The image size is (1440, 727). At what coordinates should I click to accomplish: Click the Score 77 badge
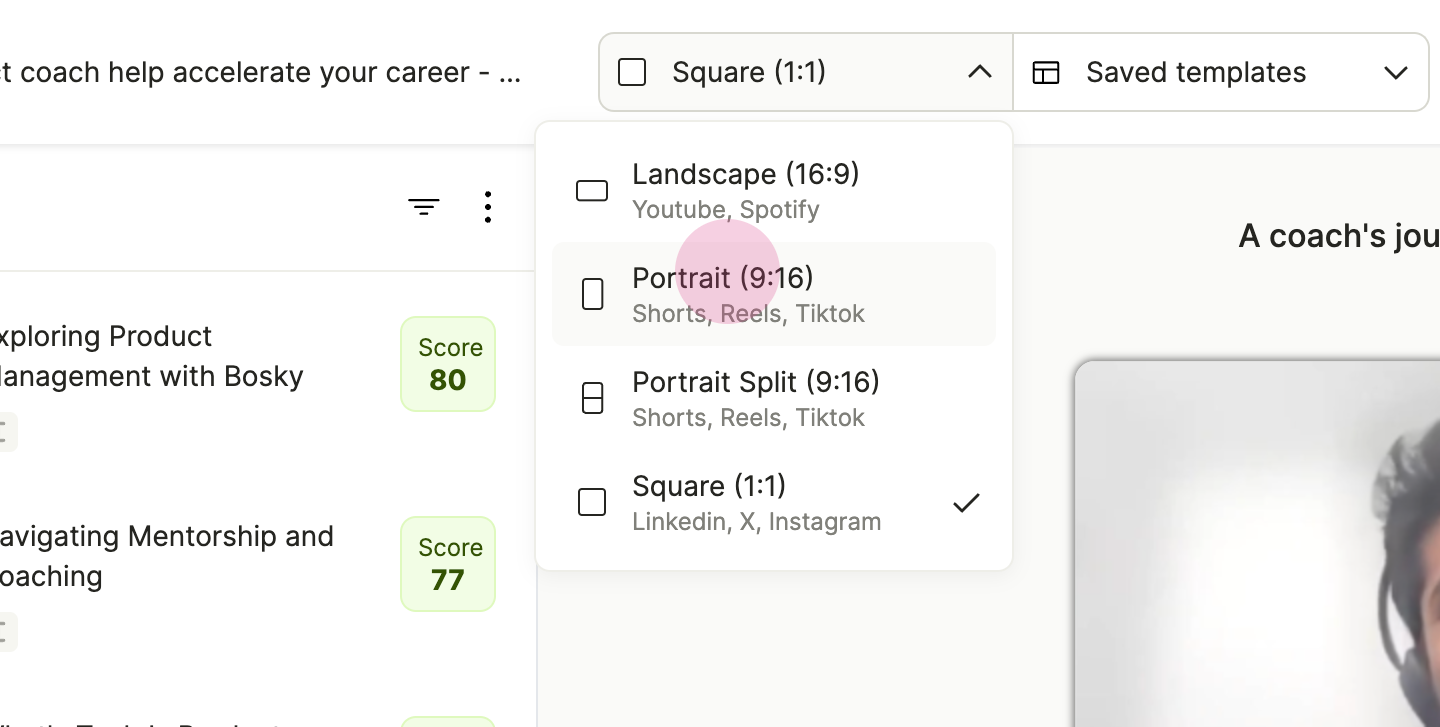tap(448, 564)
